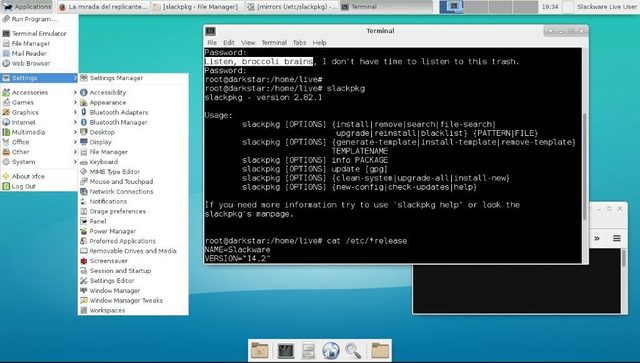
Task: Click the Terminal taskbar button
Action: pos(386,7)
